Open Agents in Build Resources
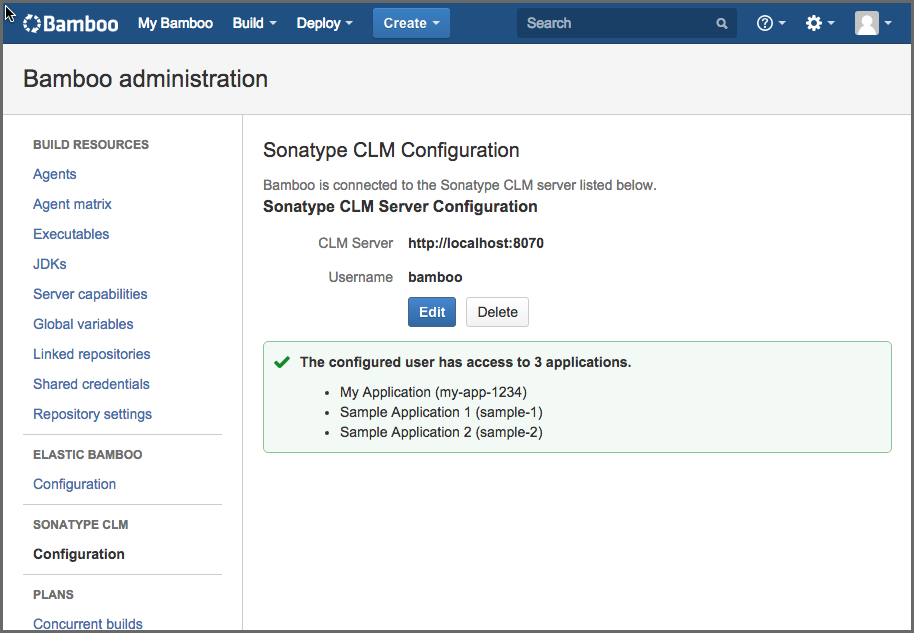 point(55,174)
